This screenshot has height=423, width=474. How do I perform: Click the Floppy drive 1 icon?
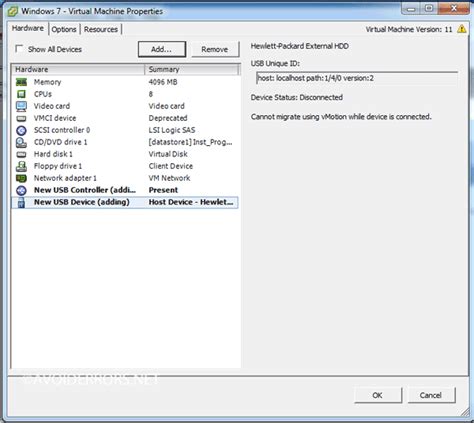coord(21,166)
